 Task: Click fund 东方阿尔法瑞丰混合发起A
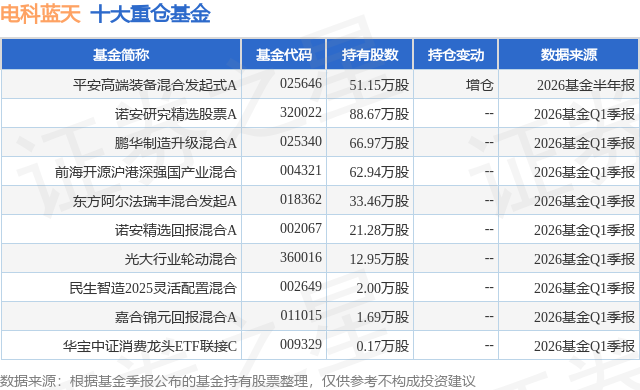click(155, 201)
